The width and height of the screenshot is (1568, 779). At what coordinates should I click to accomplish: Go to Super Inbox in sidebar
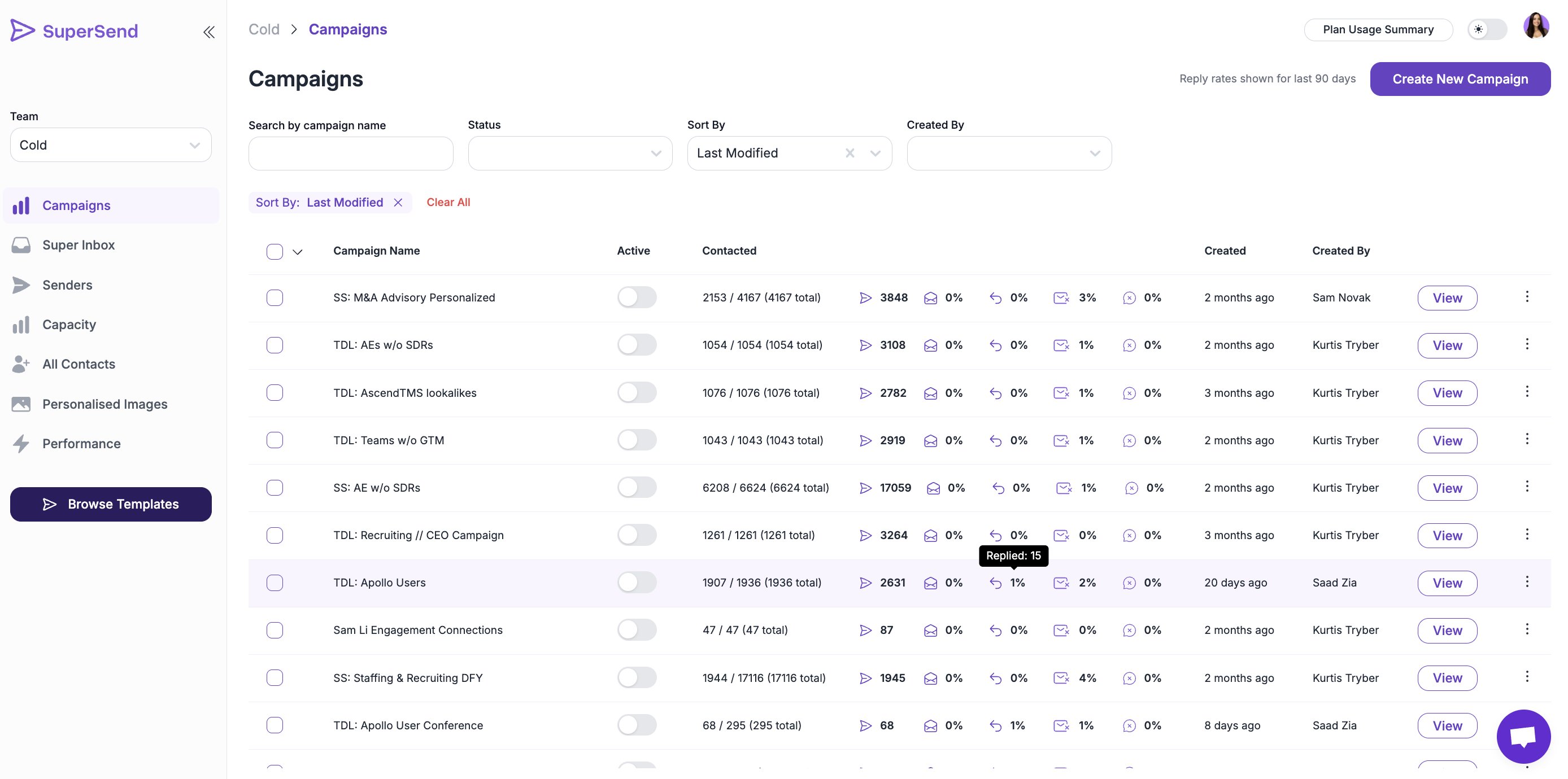tap(79, 245)
